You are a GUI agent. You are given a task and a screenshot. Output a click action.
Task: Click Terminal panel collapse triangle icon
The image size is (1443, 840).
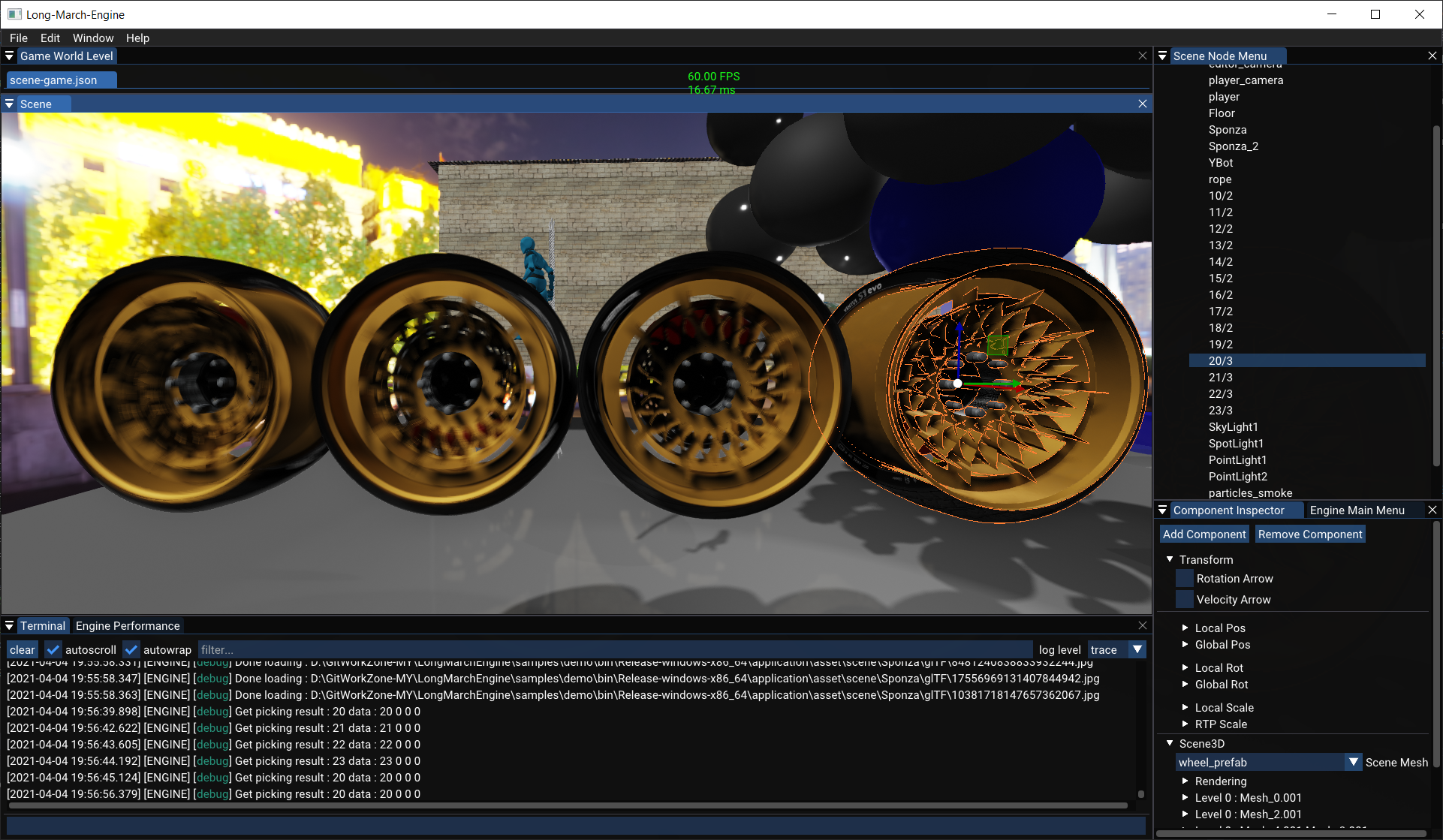tap(9, 626)
